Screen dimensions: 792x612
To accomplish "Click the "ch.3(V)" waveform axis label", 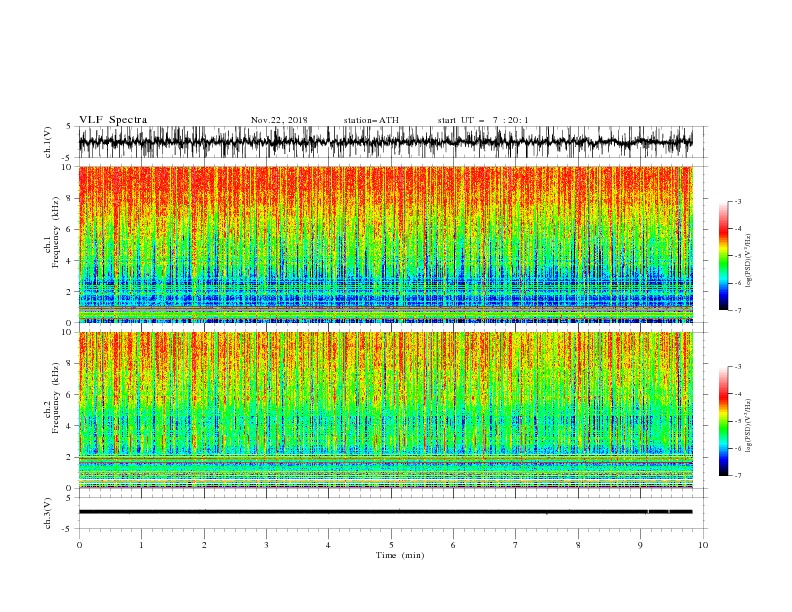I will click(x=48, y=513).
